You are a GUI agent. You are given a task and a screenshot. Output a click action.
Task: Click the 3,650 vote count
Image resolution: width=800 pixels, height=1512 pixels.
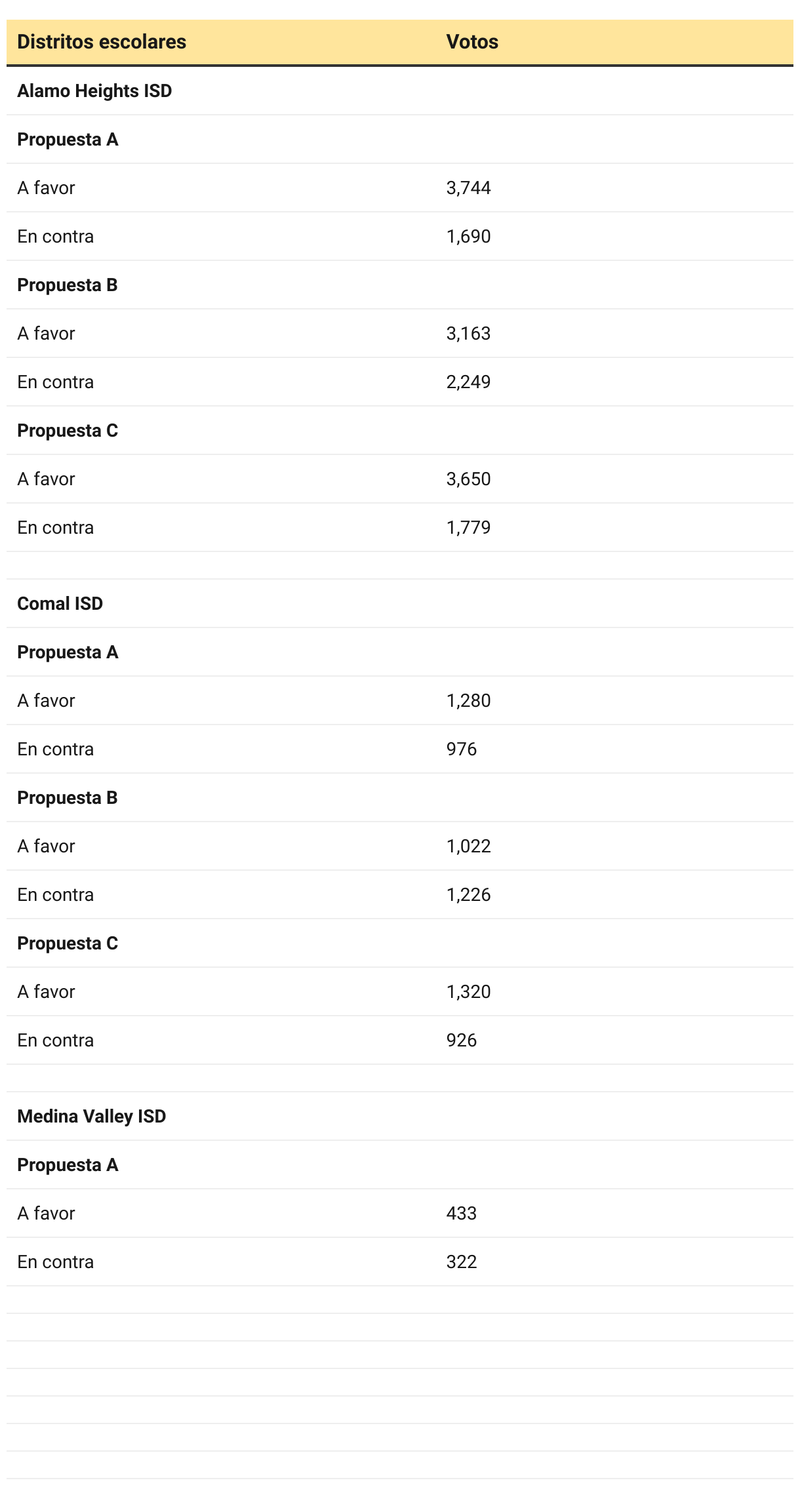point(468,479)
